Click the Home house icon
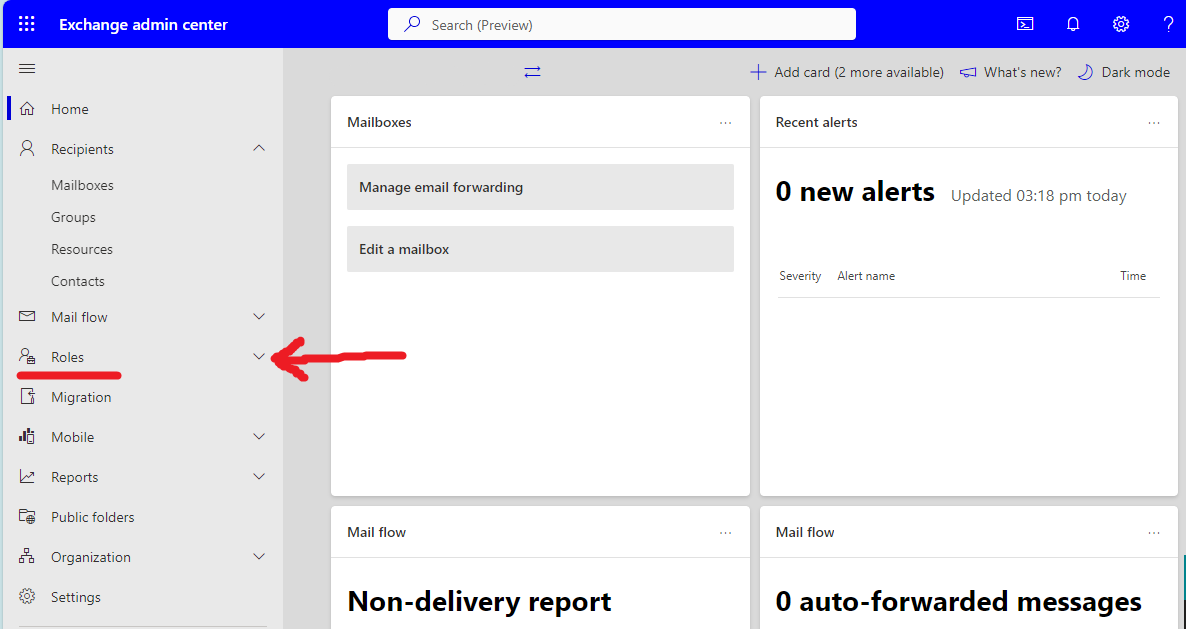Viewport: 1186px width, 629px height. click(27, 109)
